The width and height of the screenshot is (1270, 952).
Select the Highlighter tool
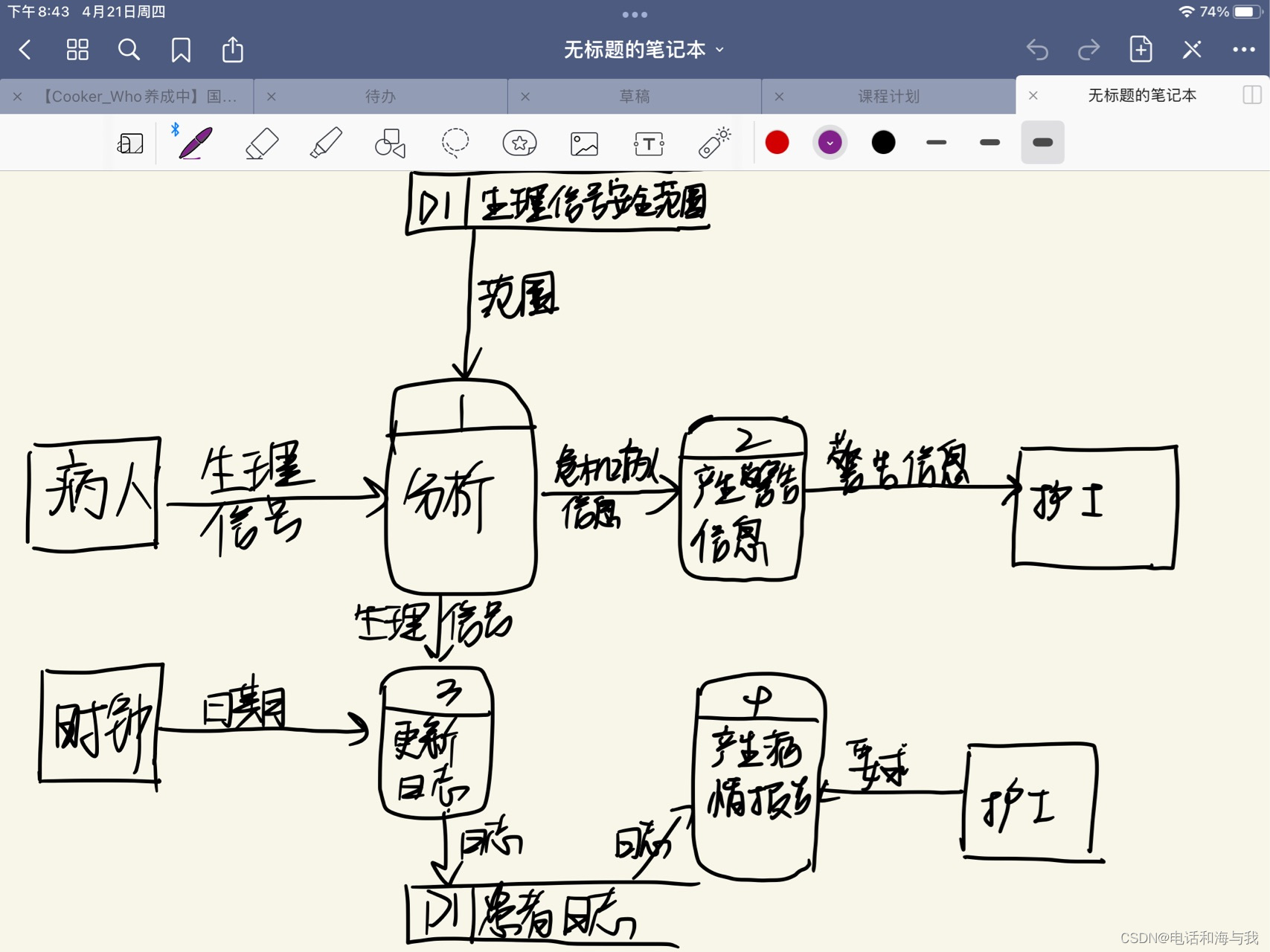click(325, 142)
